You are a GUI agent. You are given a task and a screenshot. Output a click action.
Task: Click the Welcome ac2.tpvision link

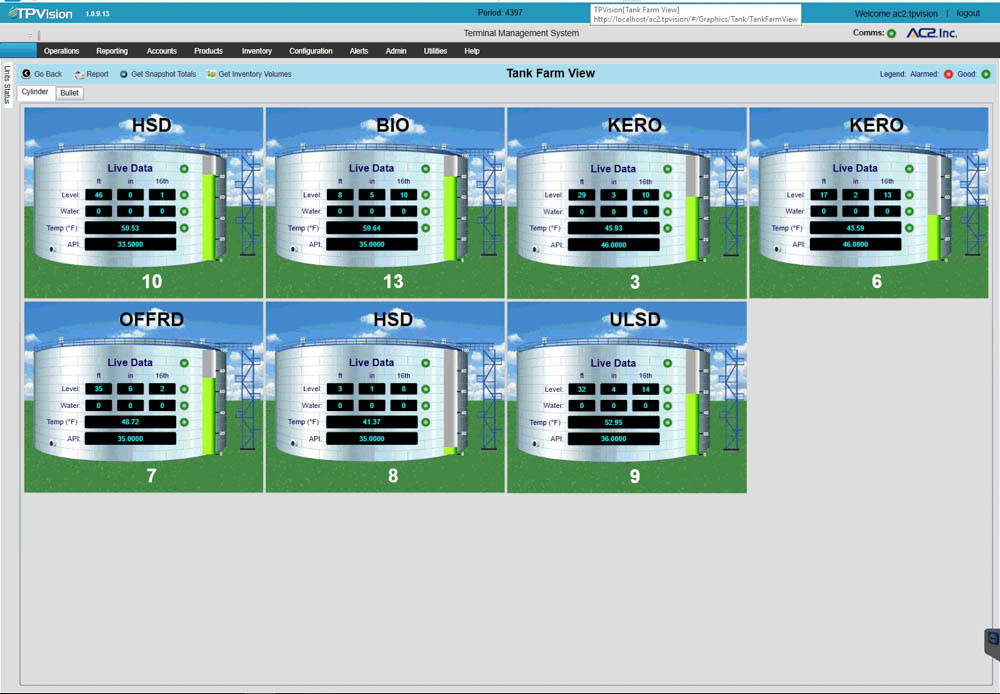tap(896, 12)
